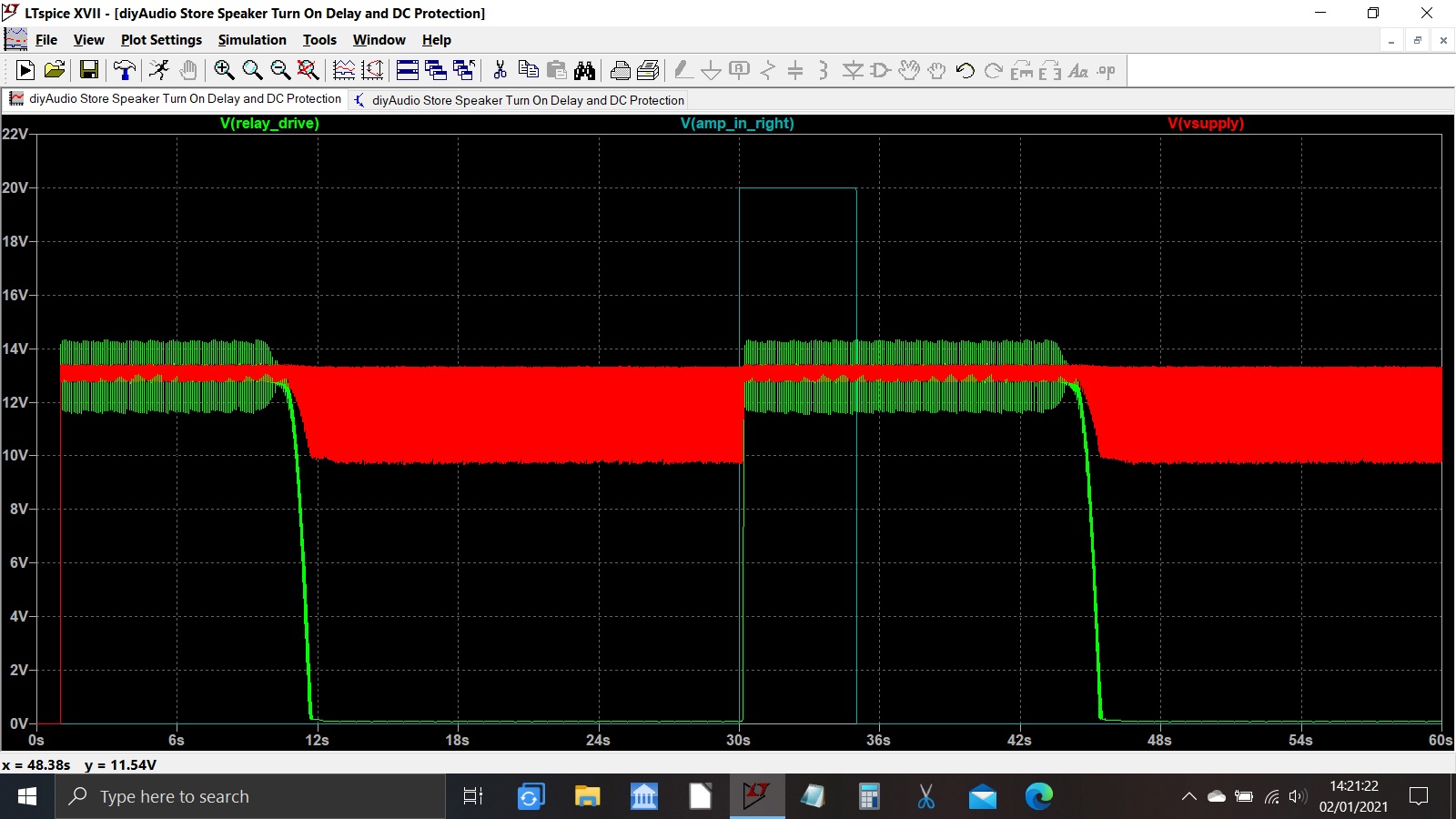This screenshot has height=819, width=1456.
Task: Open the Simulation menu
Action: [x=252, y=40]
